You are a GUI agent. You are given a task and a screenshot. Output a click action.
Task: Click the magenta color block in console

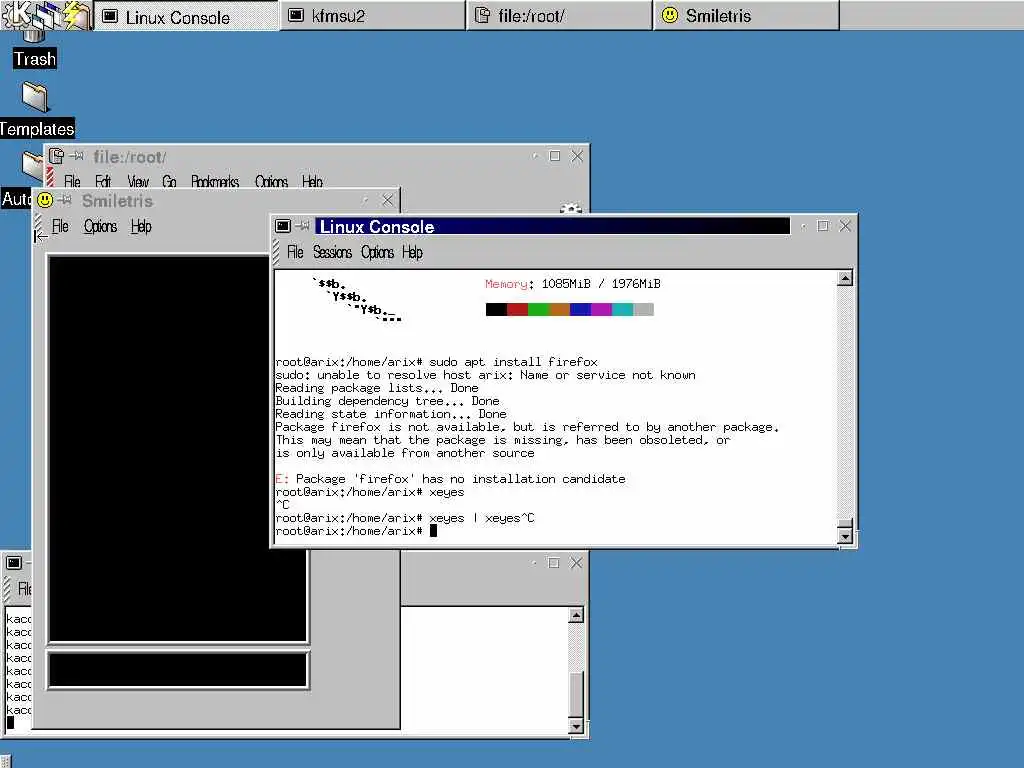click(x=601, y=310)
